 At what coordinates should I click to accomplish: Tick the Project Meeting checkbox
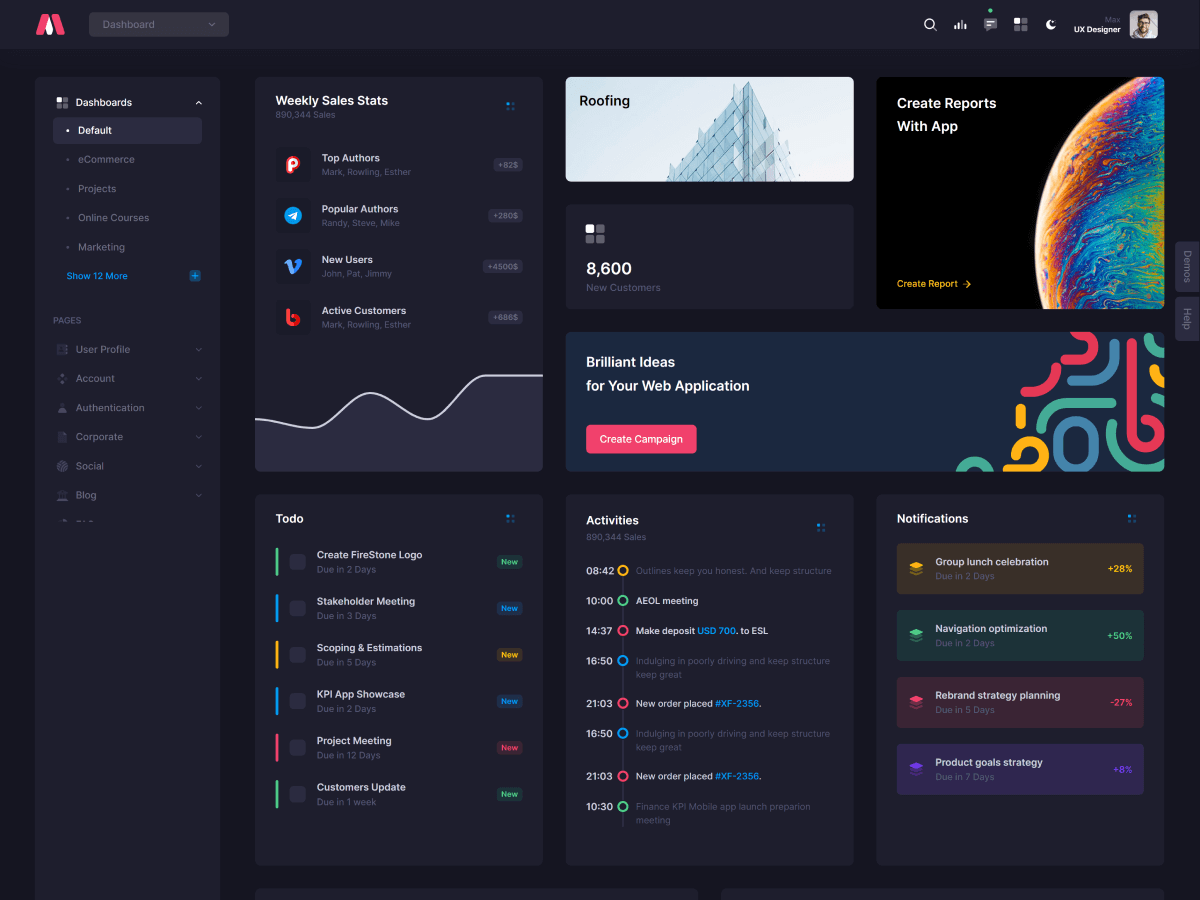tap(298, 748)
